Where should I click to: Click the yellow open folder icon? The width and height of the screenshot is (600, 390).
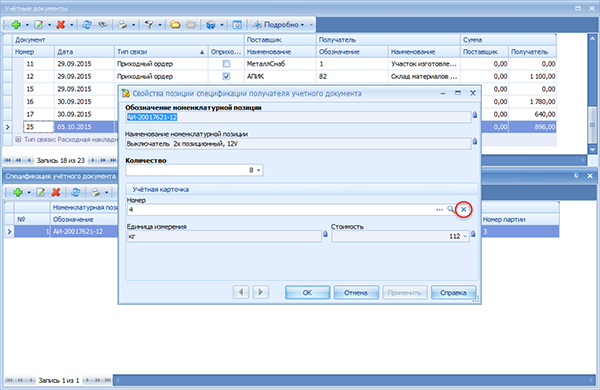(x=175, y=25)
